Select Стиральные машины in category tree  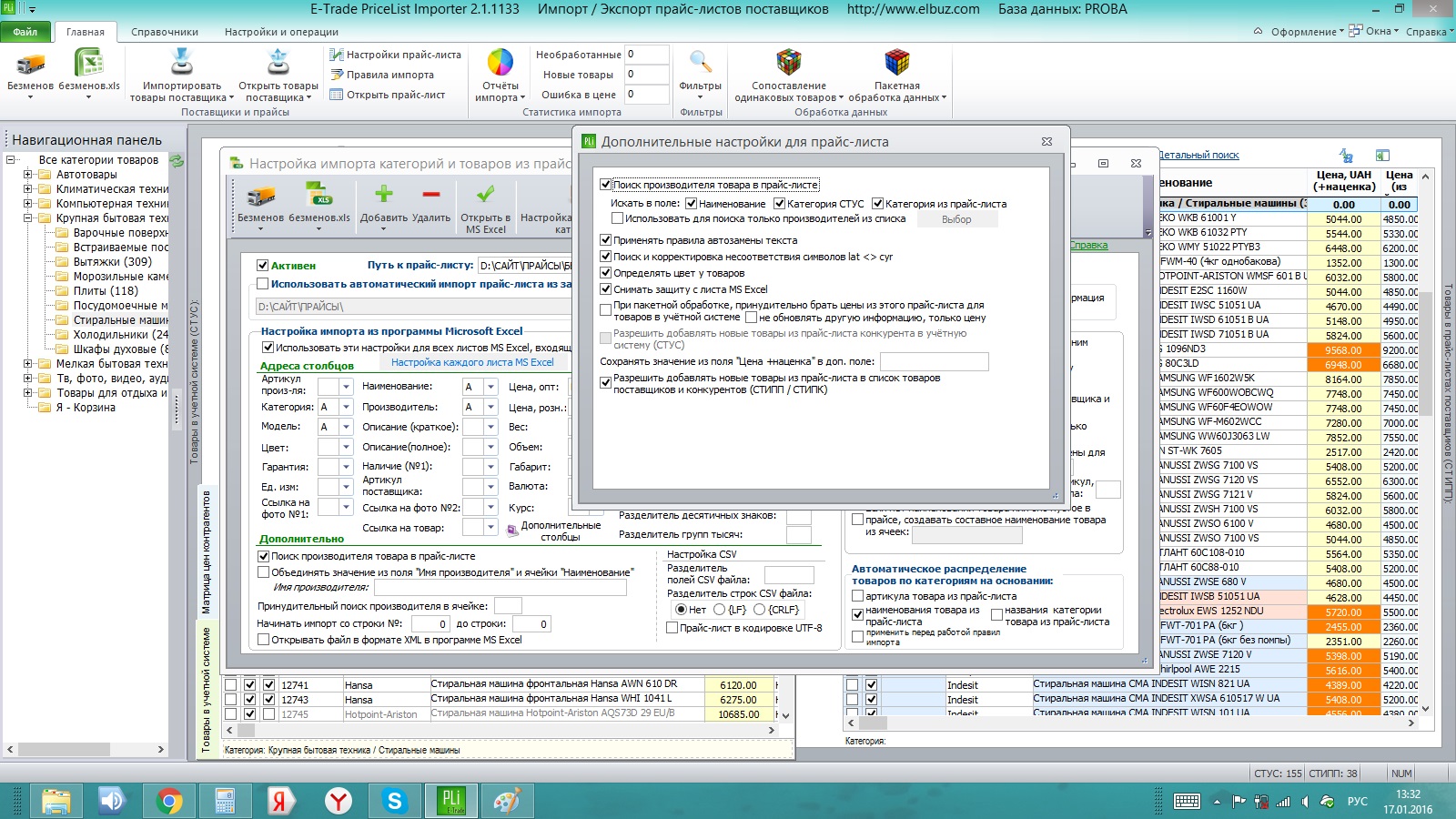click(120, 320)
